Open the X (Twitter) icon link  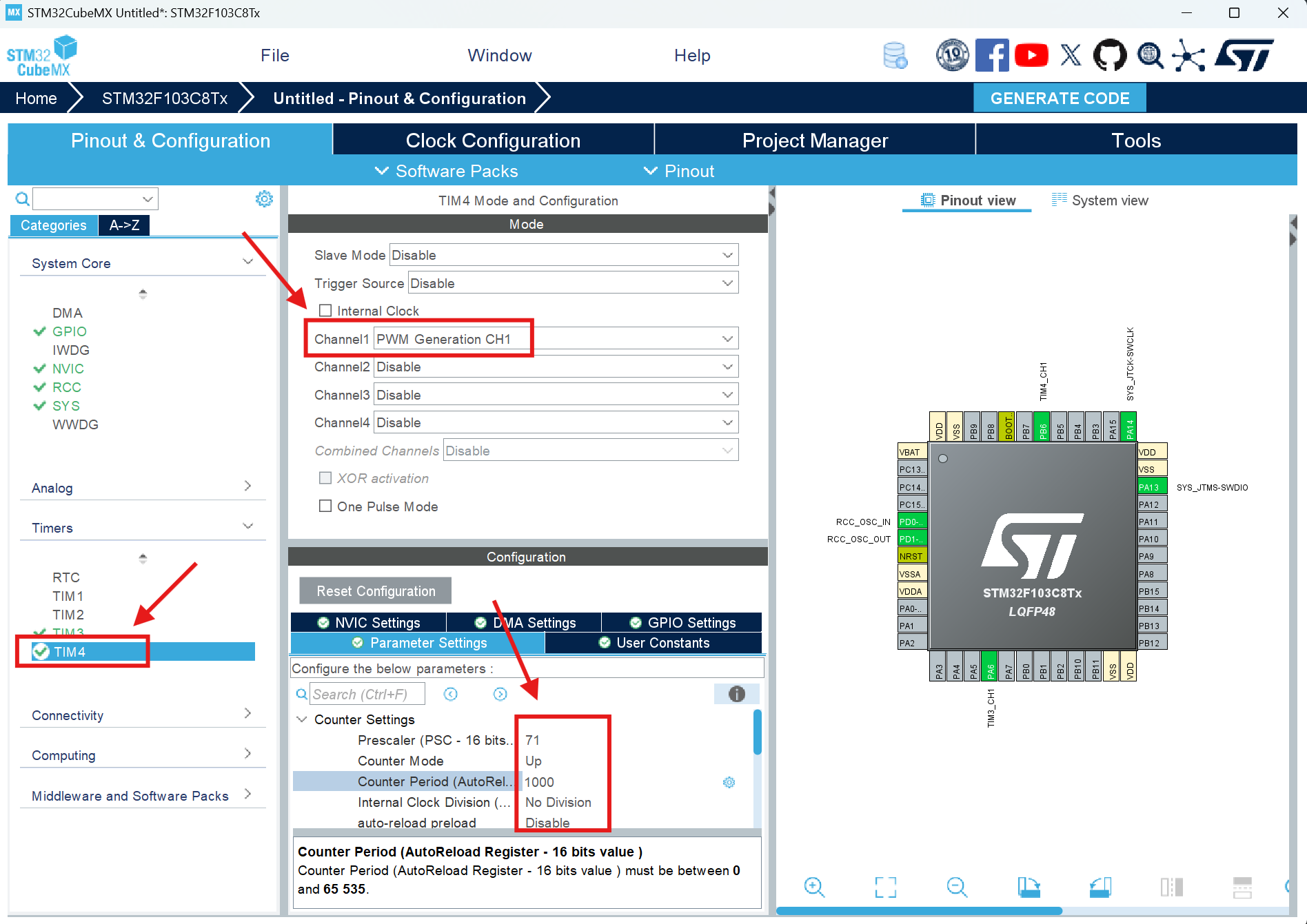pyautogui.click(x=1071, y=55)
